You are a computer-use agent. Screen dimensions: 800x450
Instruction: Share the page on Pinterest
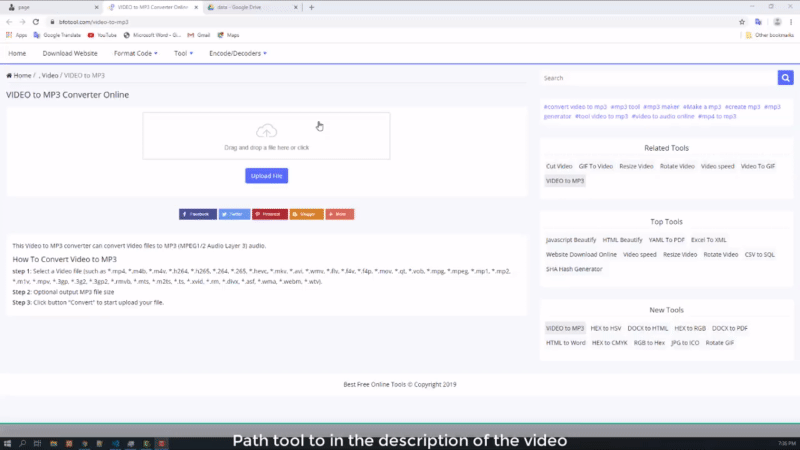[x=270, y=214]
